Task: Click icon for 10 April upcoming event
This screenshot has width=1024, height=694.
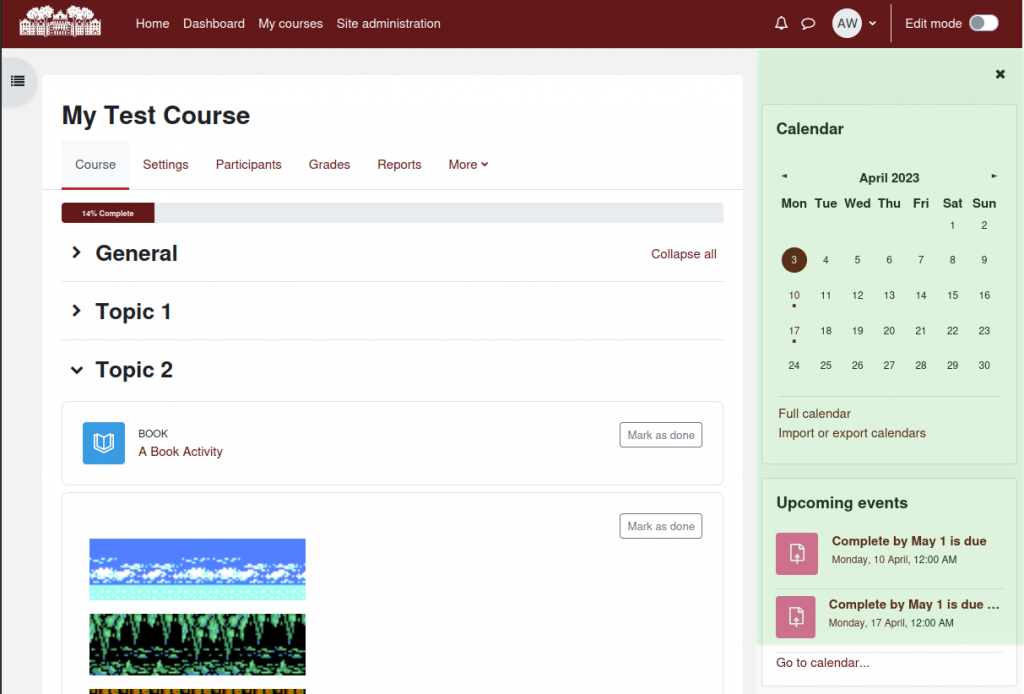Action: [x=797, y=554]
